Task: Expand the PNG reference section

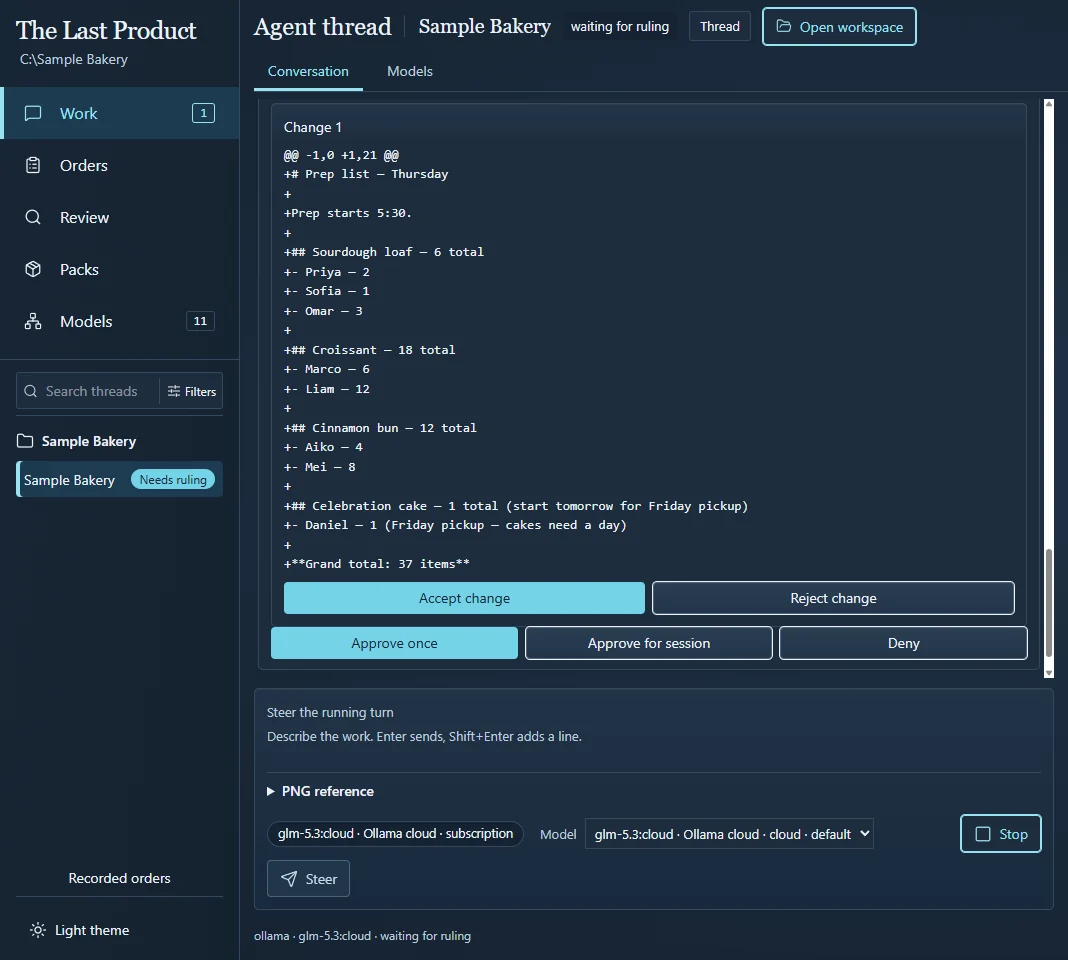Action: point(321,791)
